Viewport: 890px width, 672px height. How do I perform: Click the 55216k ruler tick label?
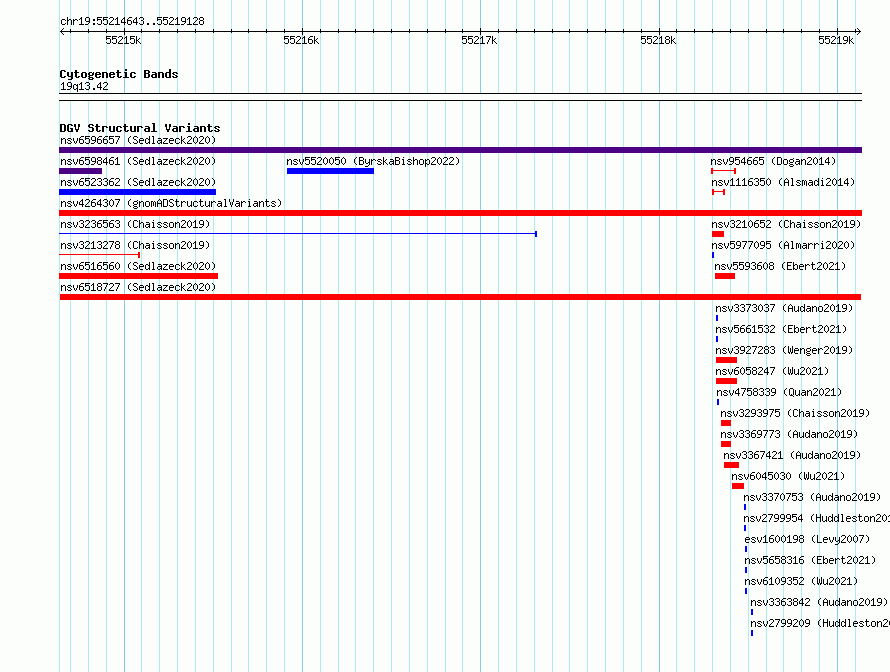tap(301, 40)
